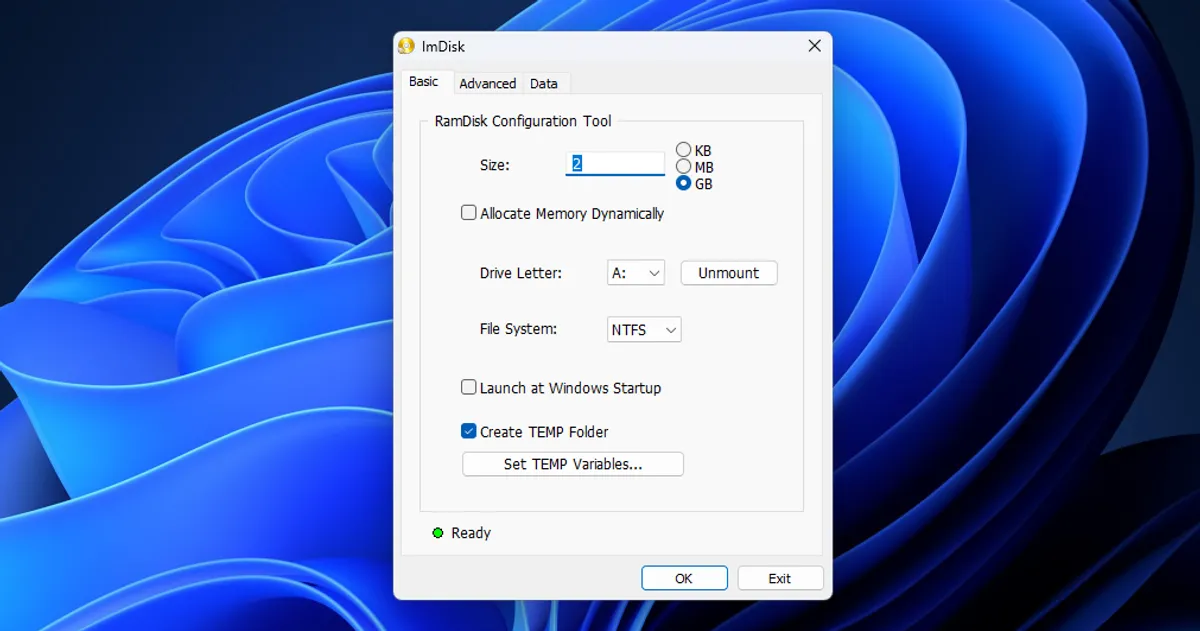Select the KB size unit
Image resolution: width=1200 pixels, height=631 pixels.
coord(683,149)
